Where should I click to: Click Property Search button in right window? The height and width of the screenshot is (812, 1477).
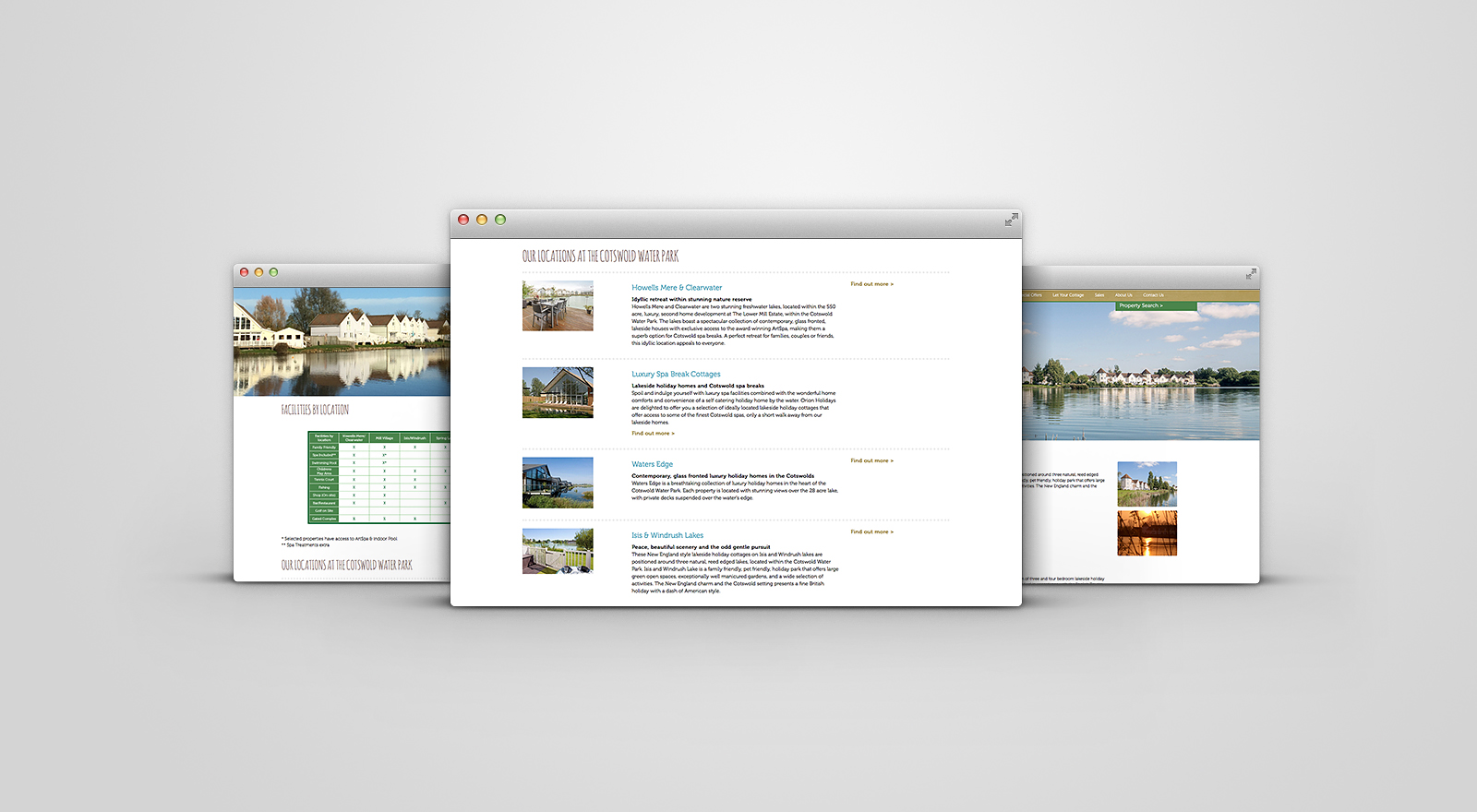tap(1157, 305)
